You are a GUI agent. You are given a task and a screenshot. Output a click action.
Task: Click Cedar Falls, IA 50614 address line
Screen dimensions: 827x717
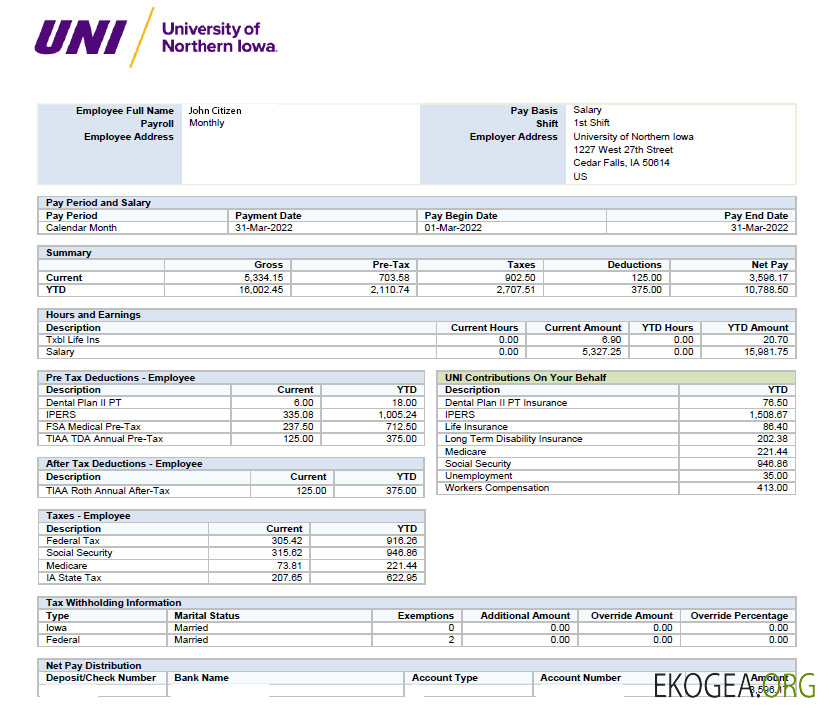click(x=621, y=163)
